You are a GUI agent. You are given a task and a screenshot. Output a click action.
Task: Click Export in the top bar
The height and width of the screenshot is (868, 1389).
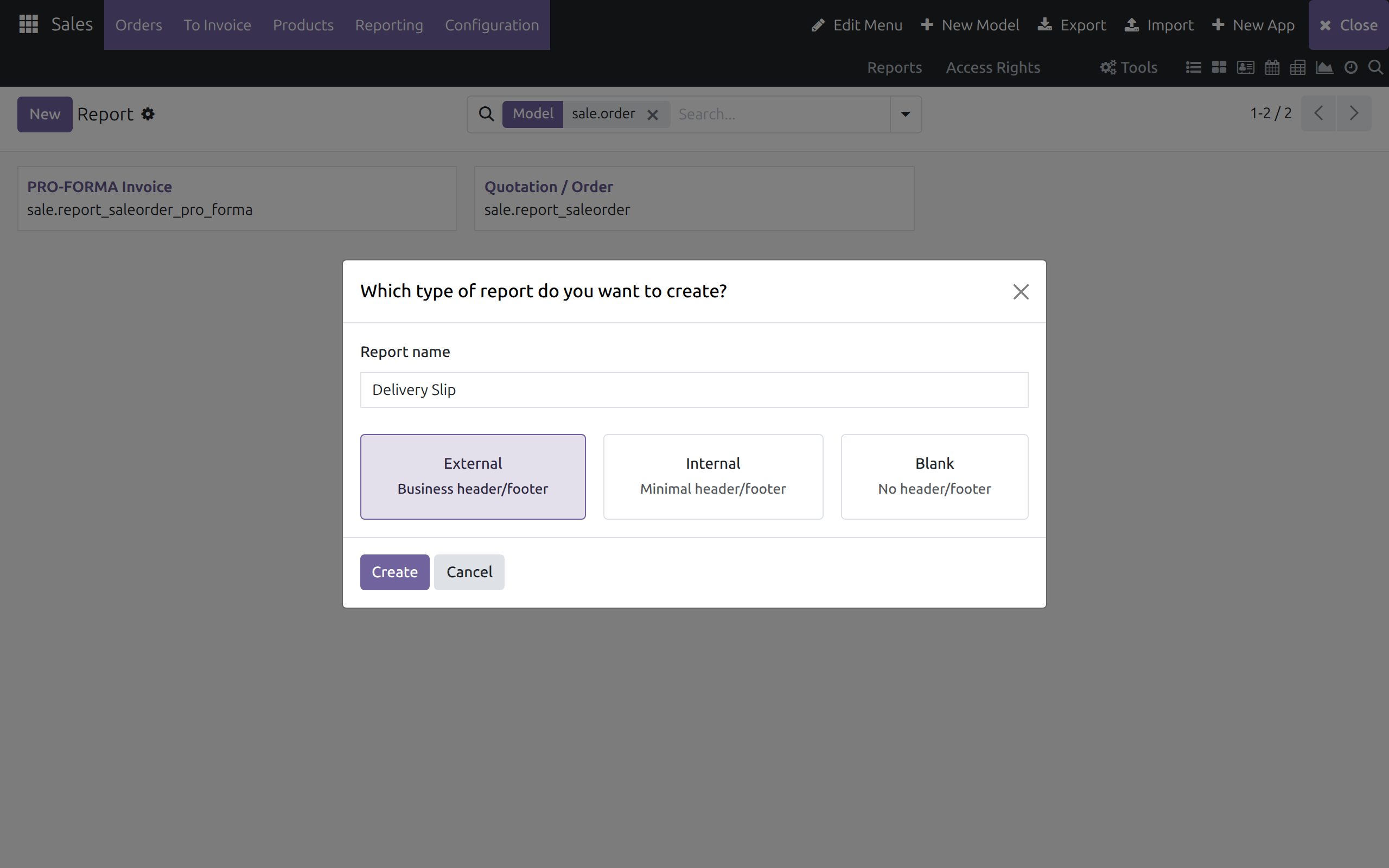coord(1072,25)
